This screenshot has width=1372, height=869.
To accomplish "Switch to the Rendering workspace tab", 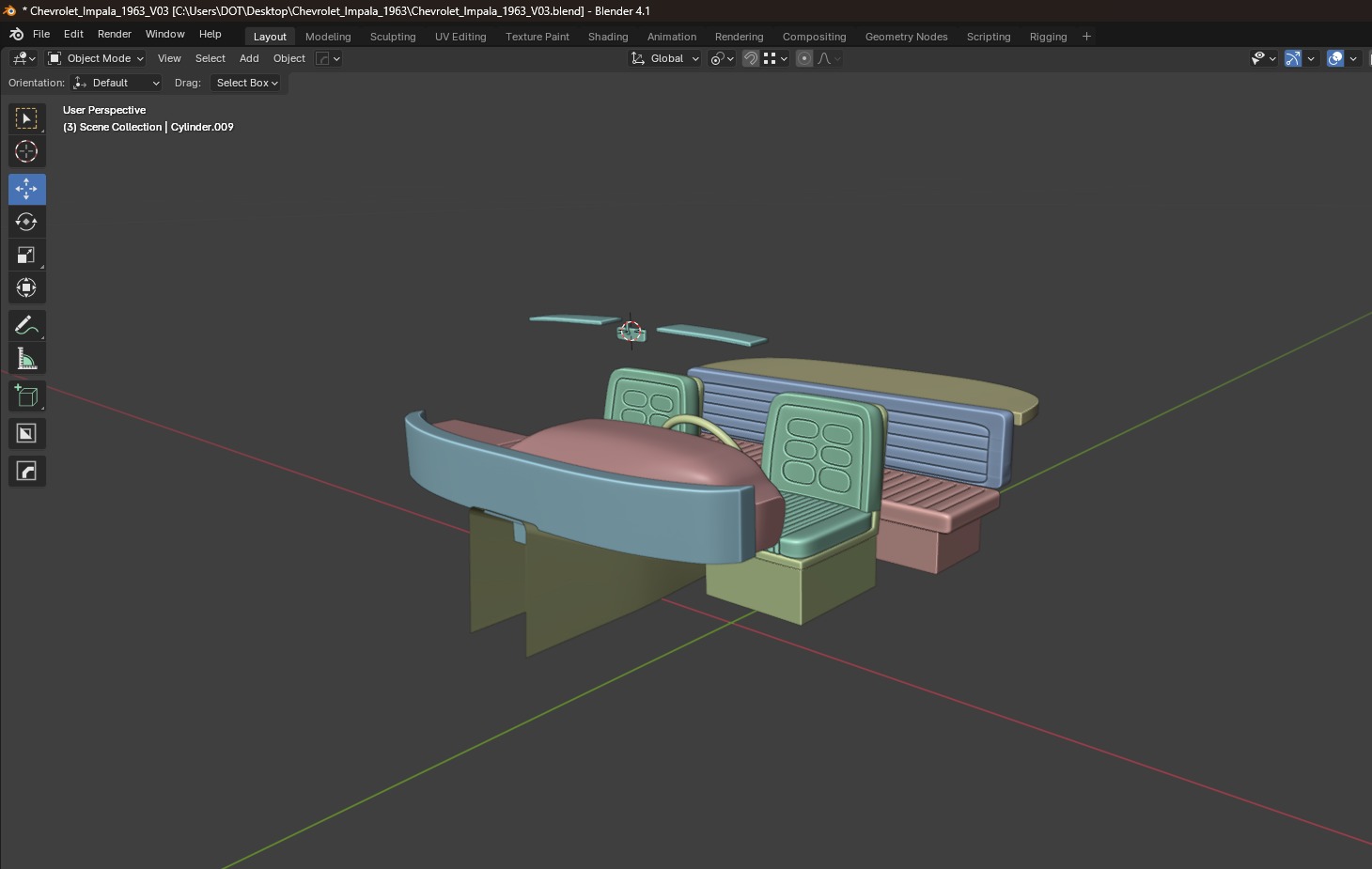I will pos(739,37).
